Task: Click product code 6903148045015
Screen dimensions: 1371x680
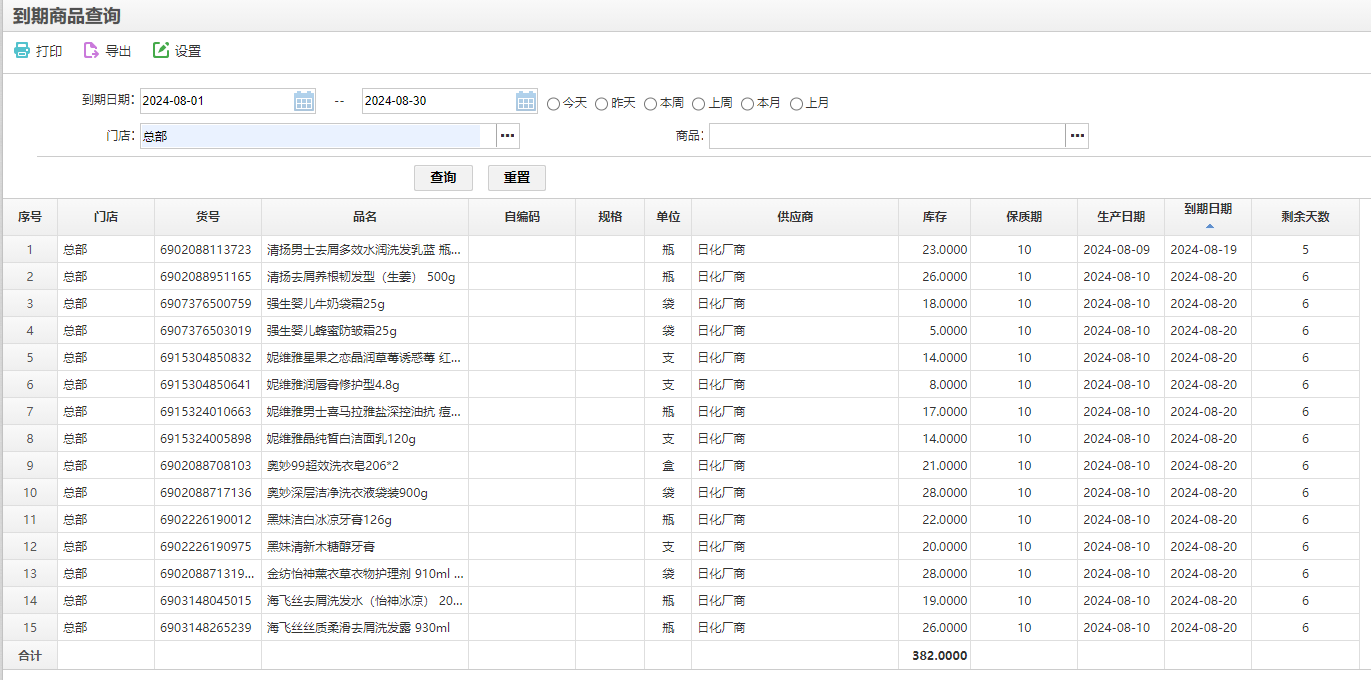Action: [206, 600]
